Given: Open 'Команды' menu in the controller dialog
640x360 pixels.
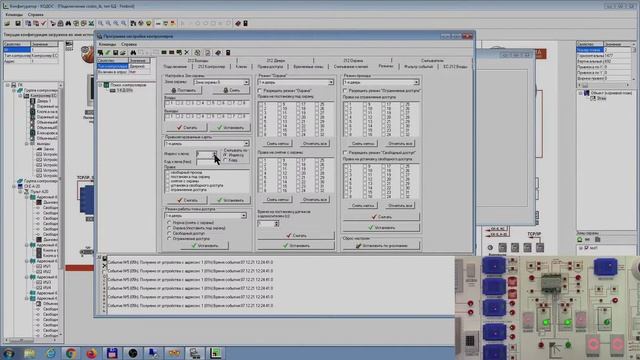Looking at the screenshot, I should (107, 44).
